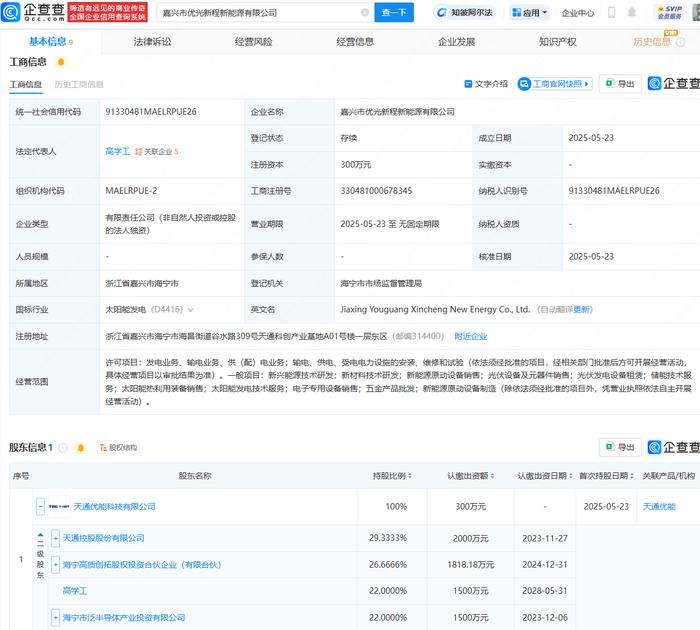
Task: Click the English name Jiaxing Youguang Xincheng text
Action: coord(435,309)
